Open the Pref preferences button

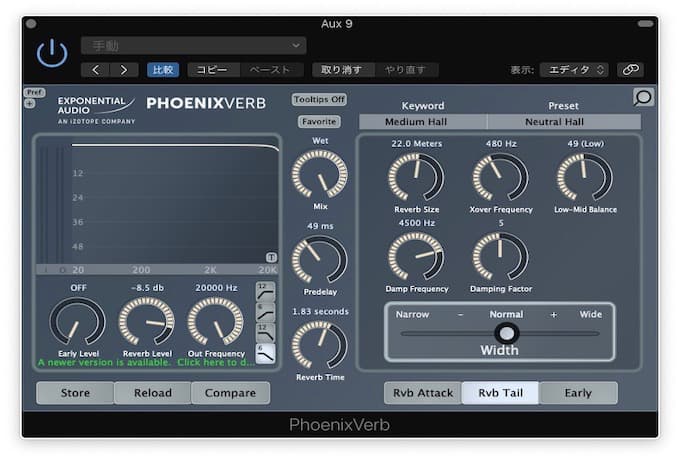coord(35,92)
